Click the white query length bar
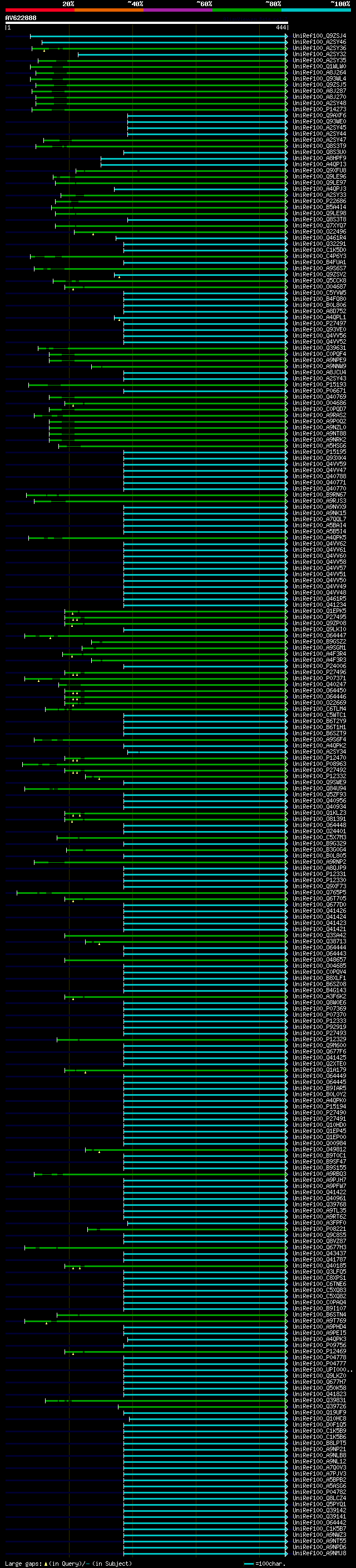The height and width of the screenshot is (1568, 356). (x=146, y=22)
